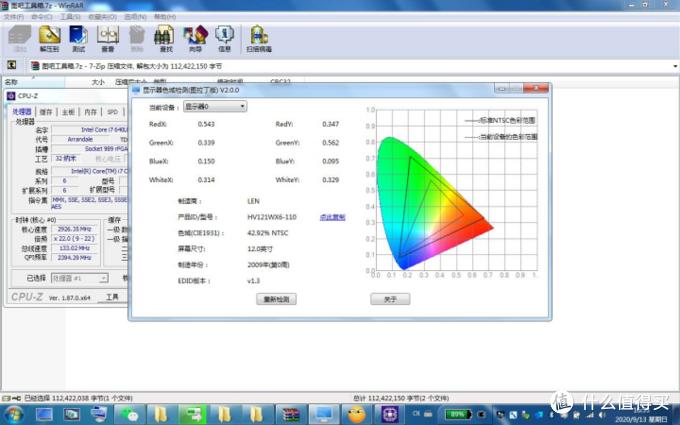Click the GreenY value 0.562
680x425 pixels.
point(330,143)
